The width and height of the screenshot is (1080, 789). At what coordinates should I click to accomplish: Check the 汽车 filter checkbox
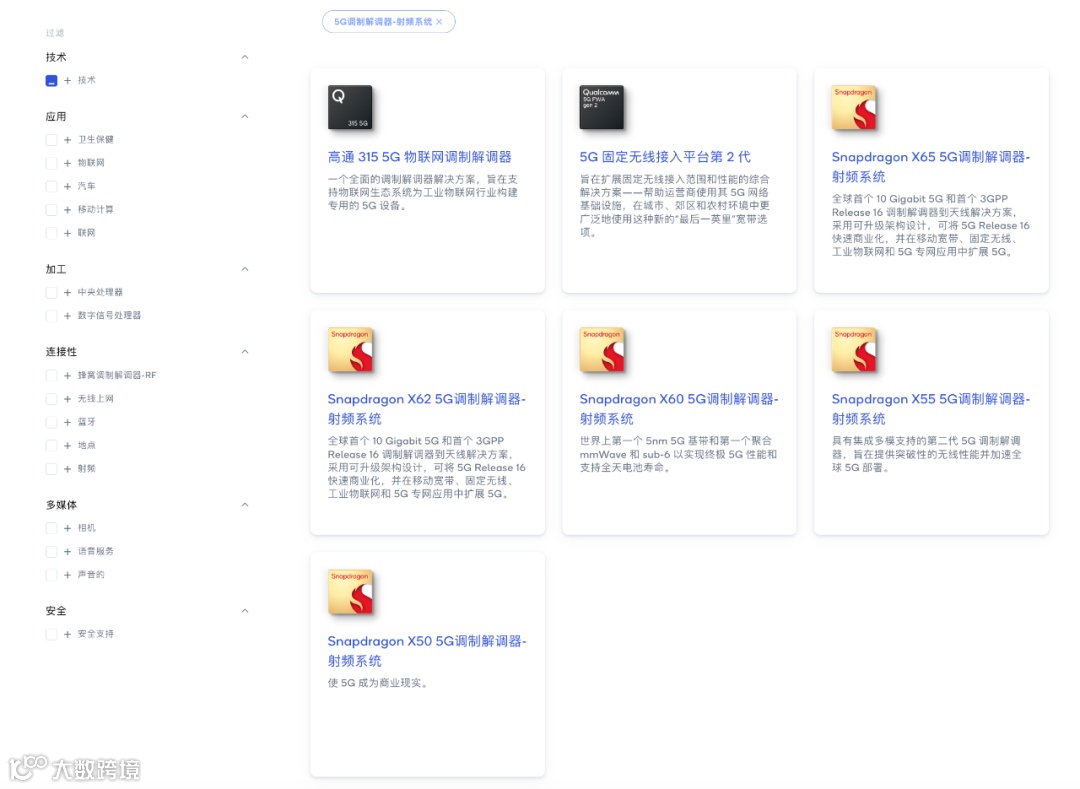pos(51,187)
